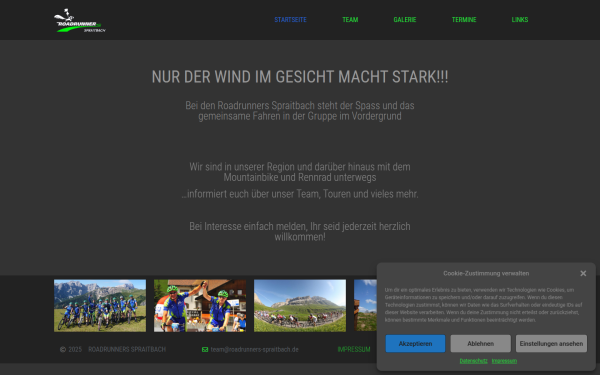Open the road race peloton thumbnail

(x=300, y=306)
